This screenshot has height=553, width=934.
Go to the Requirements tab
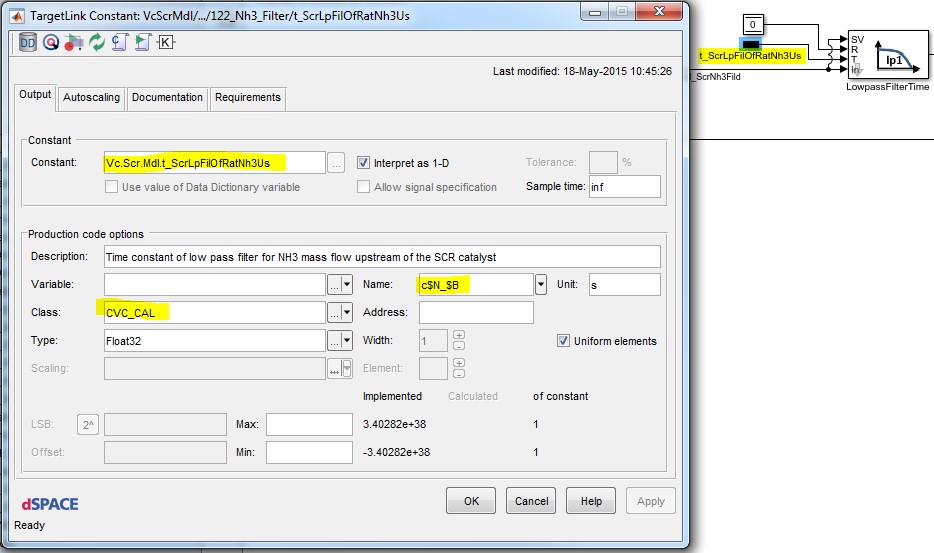[x=247, y=97]
